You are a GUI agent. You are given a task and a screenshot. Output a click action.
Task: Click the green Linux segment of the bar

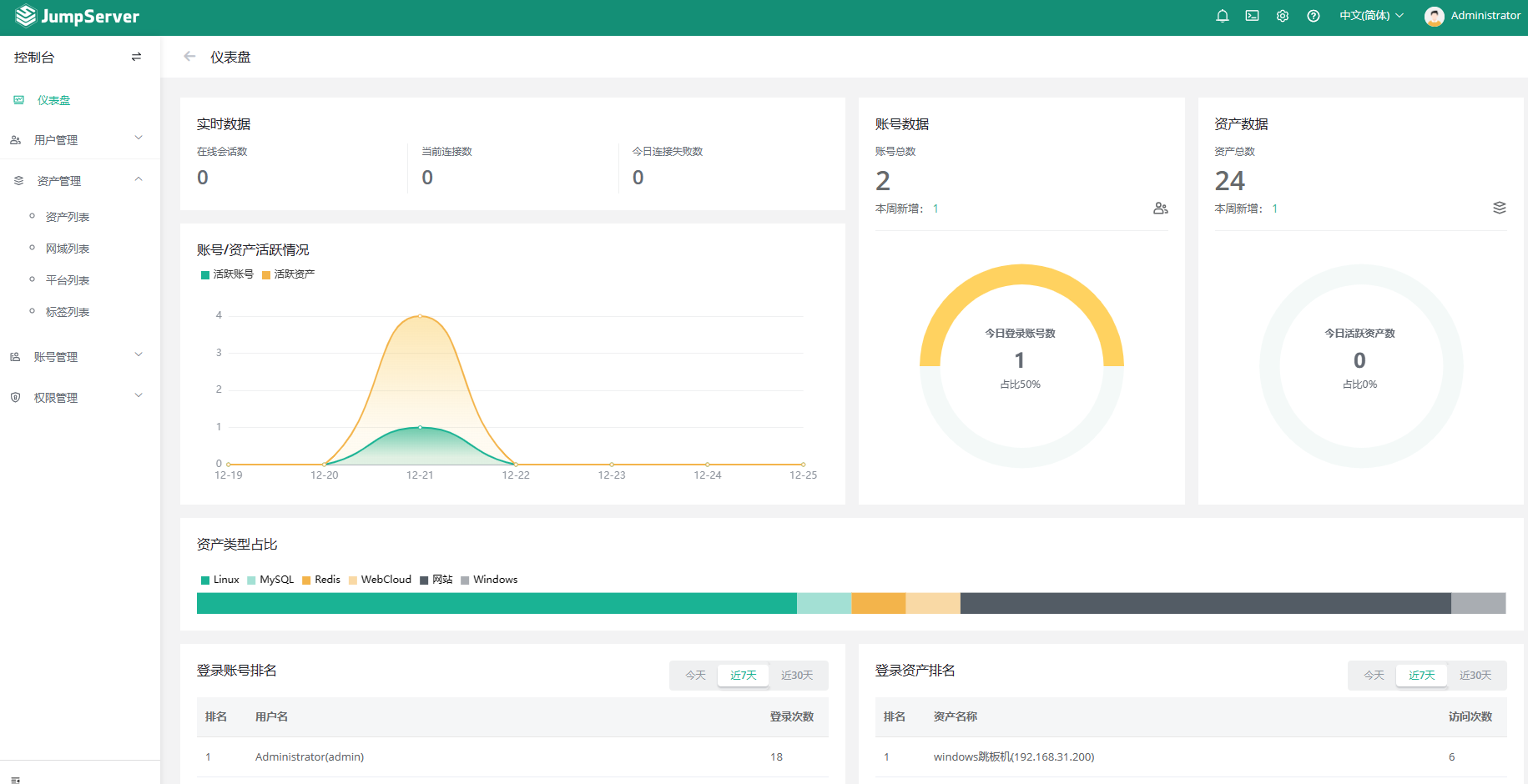point(497,603)
